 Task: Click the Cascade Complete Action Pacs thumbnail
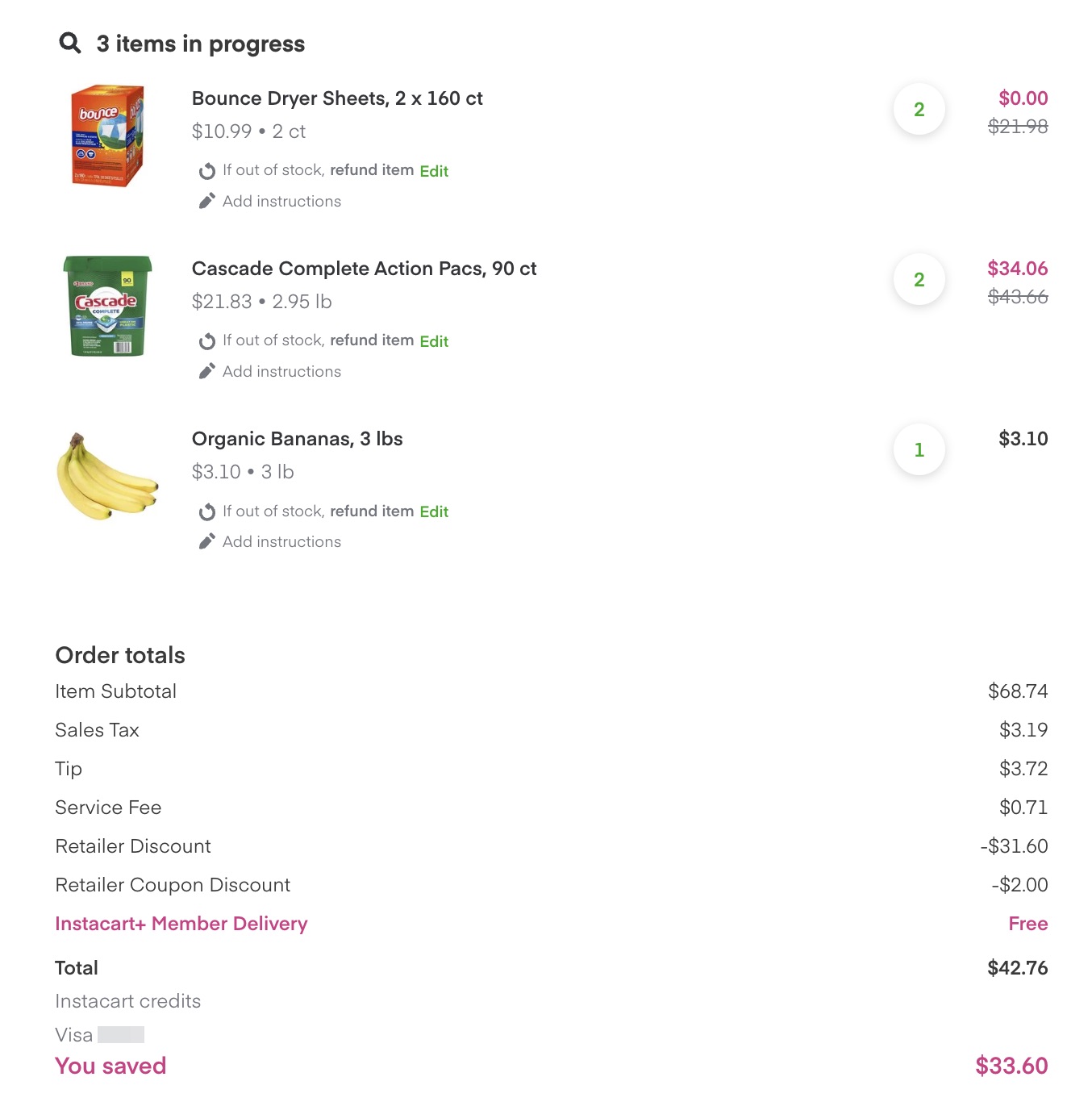tap(107, 307)
